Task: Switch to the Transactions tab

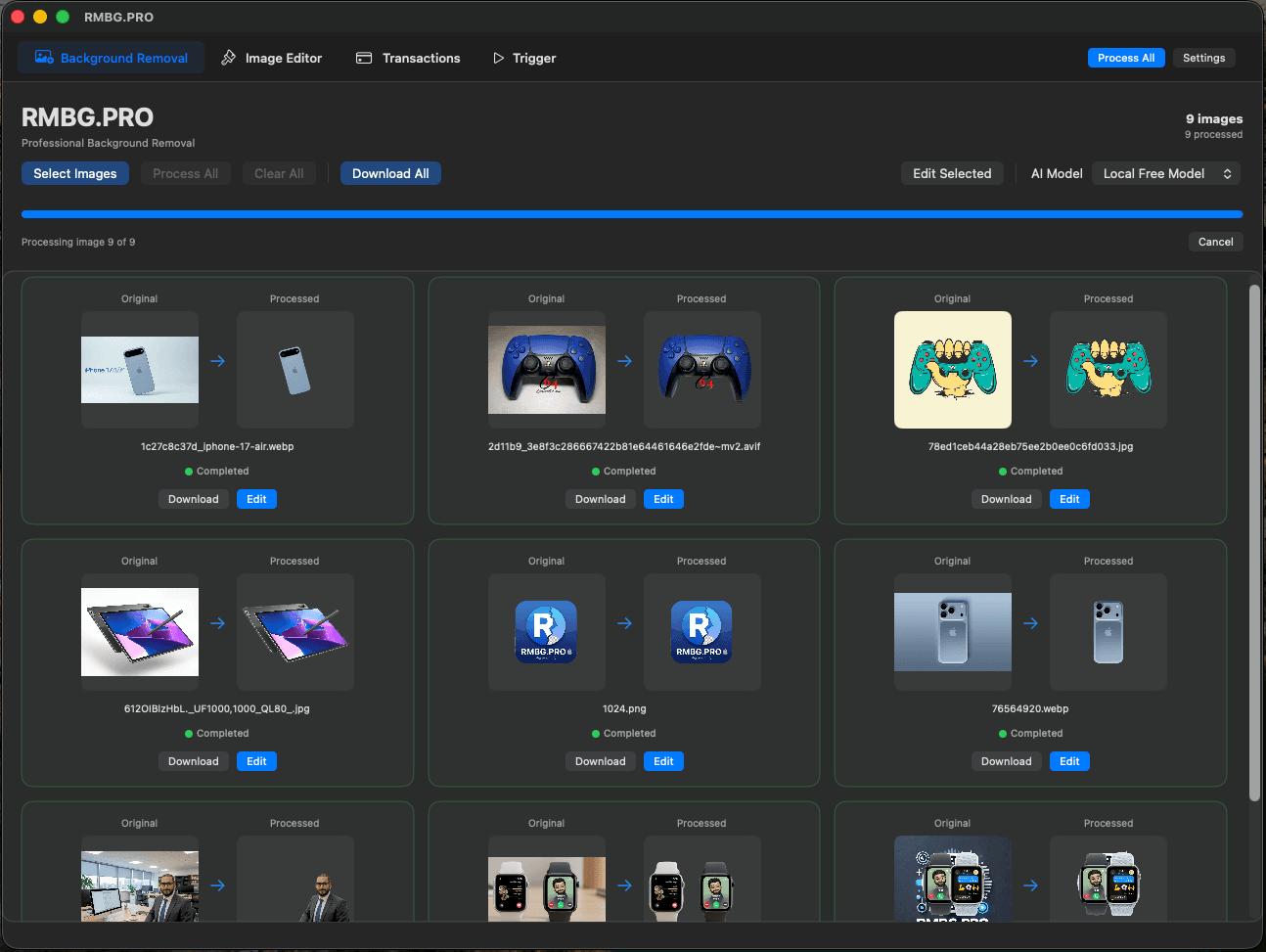Action: tap(408, 58)
